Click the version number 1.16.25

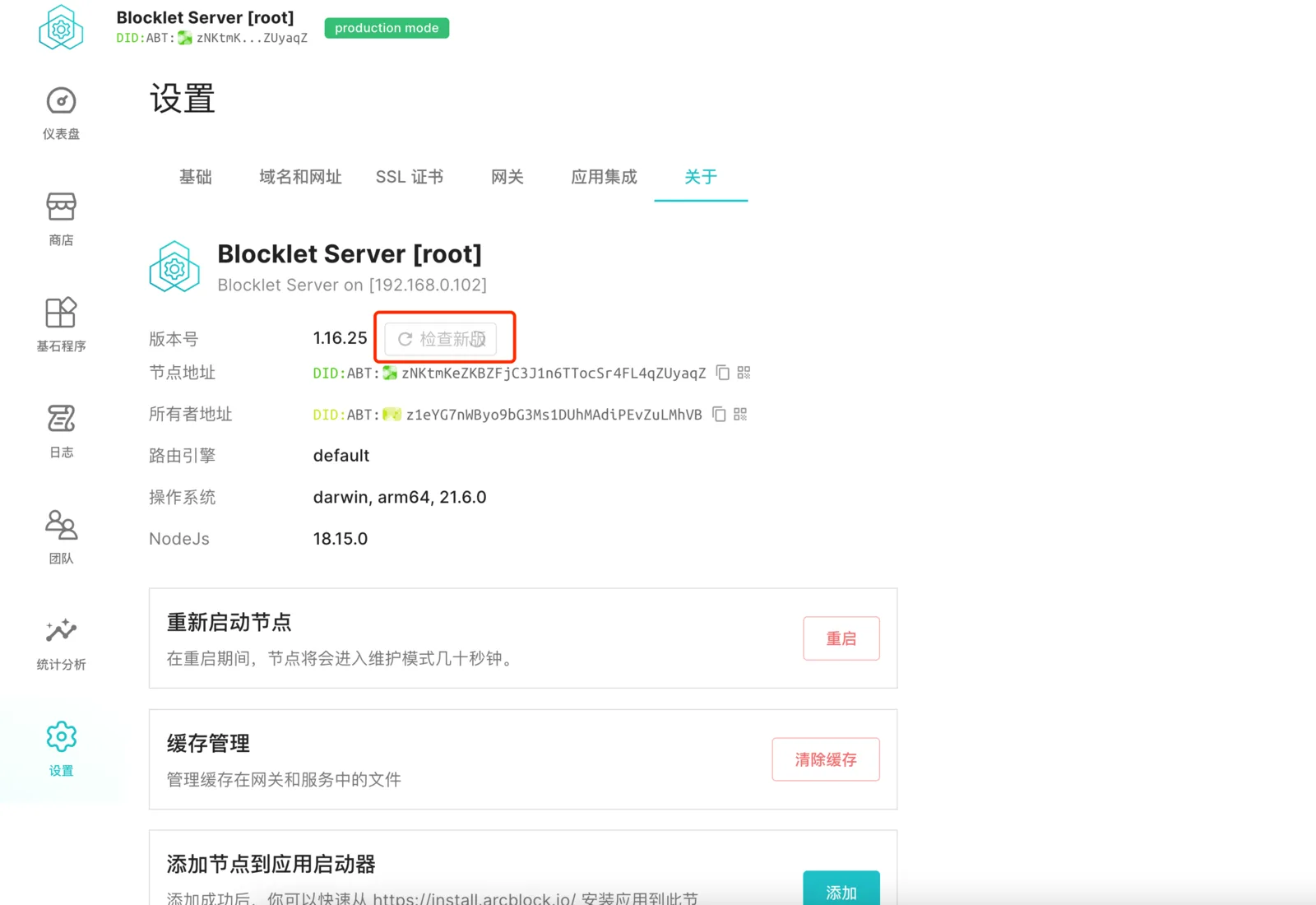tap(341, 338)
